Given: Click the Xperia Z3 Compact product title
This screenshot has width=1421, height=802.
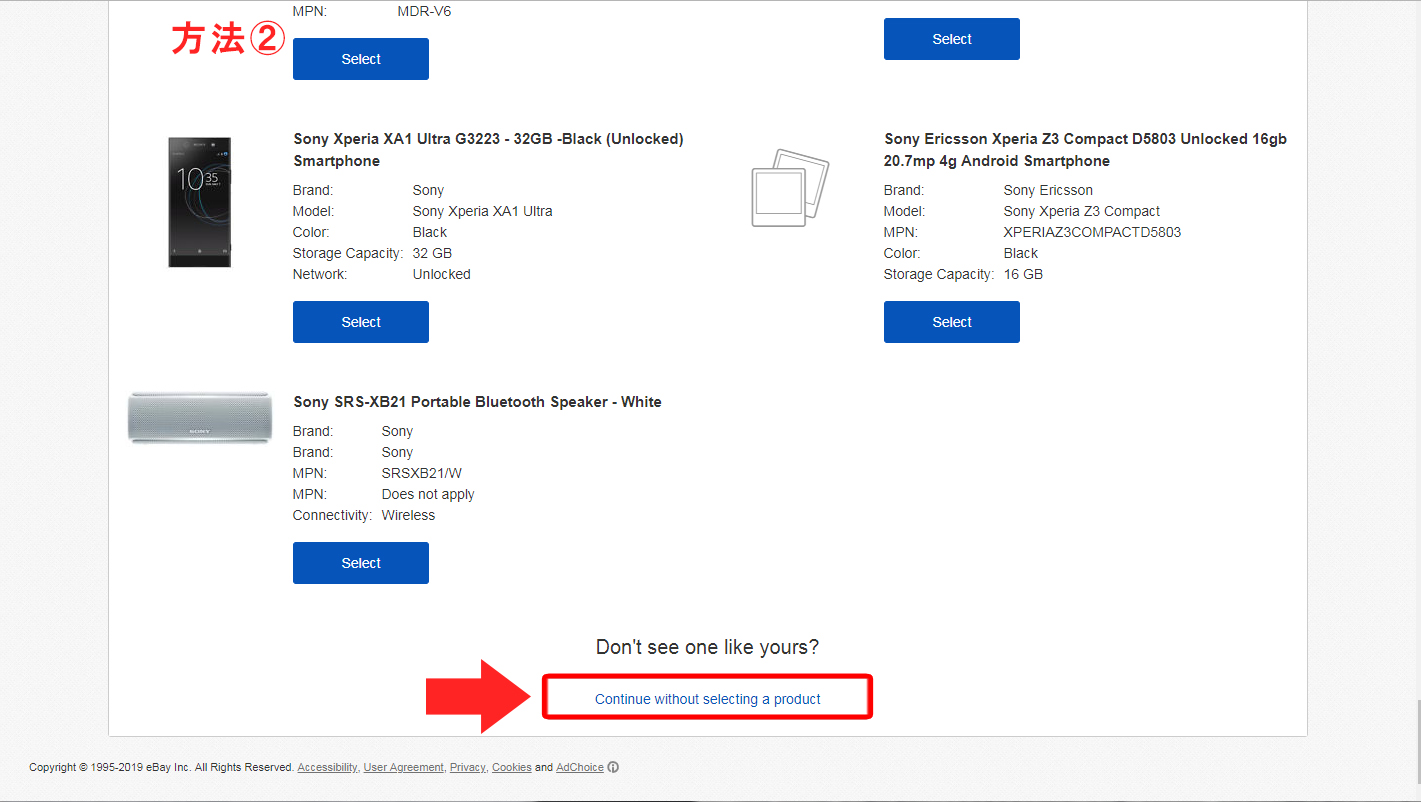Looking at the screenshot, I should [1084, 149].
